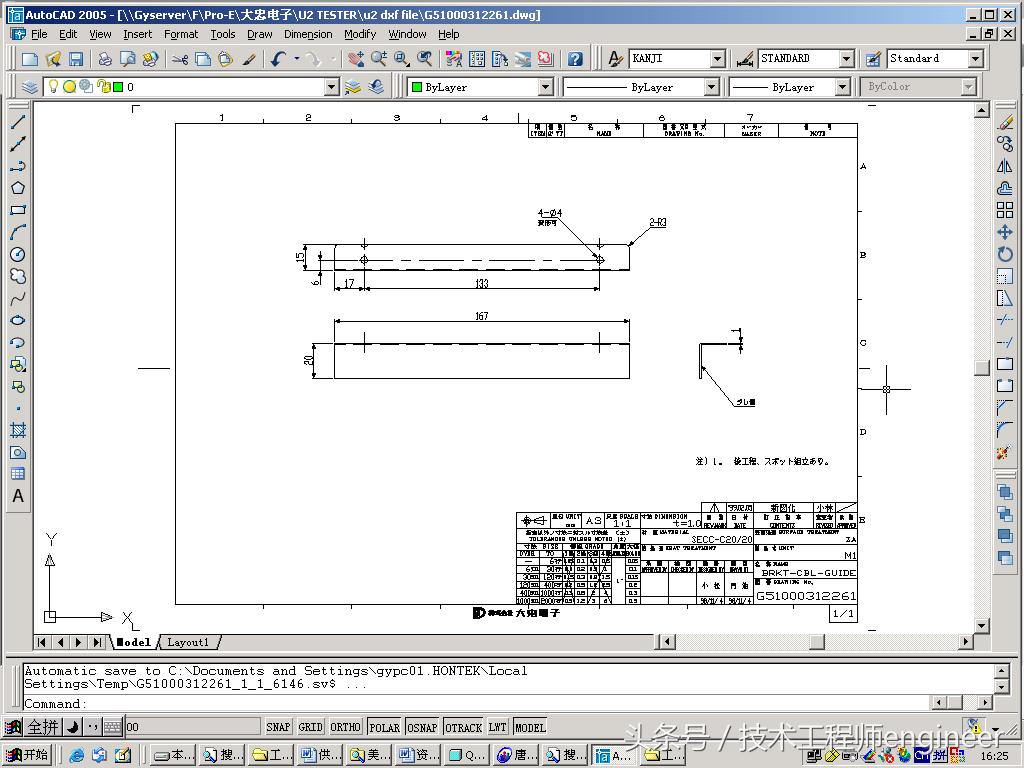Viewport: 1024px width, 768px height.
Task: Select the Rotate tool
Action: pyautogui.click(x=1005, y=254)
